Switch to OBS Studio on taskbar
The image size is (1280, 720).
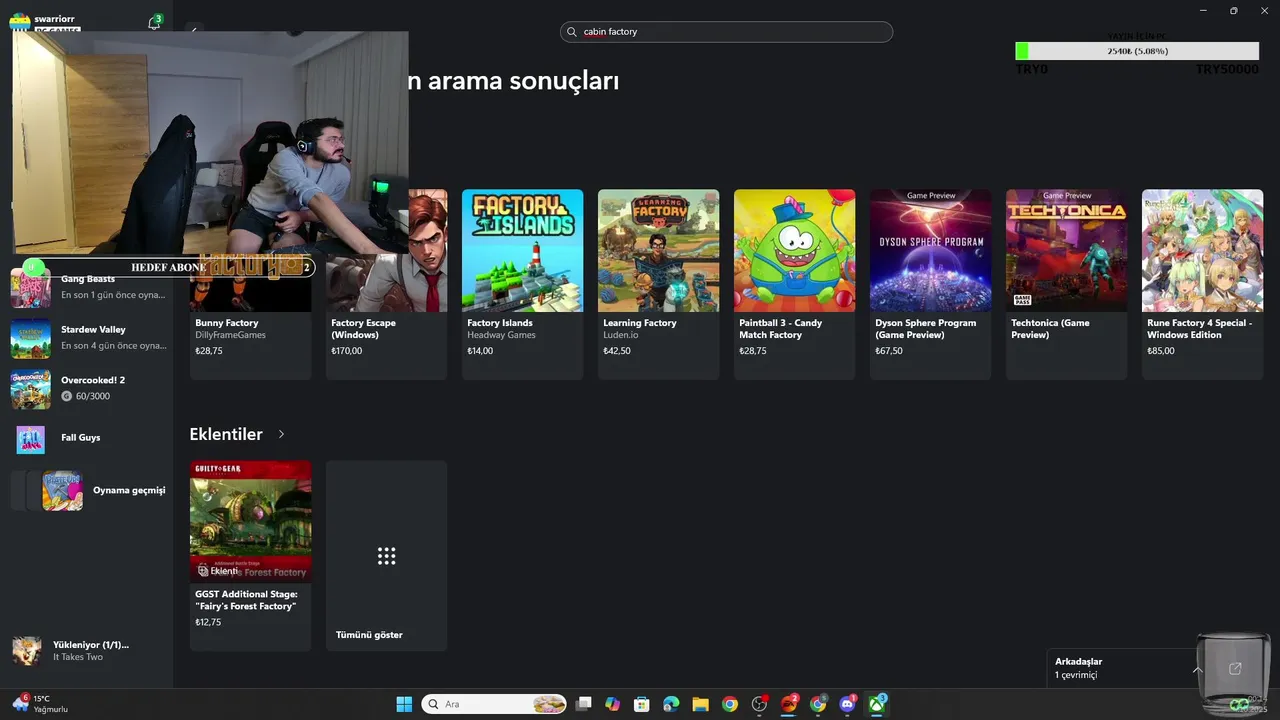759,704
